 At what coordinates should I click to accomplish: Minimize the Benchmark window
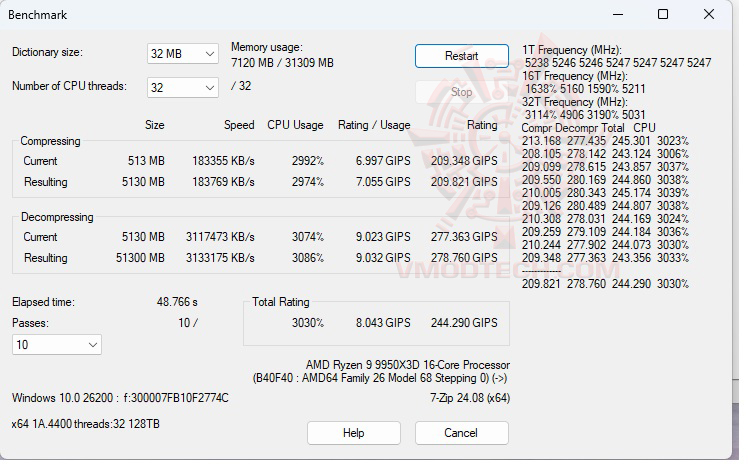point(617,15)
